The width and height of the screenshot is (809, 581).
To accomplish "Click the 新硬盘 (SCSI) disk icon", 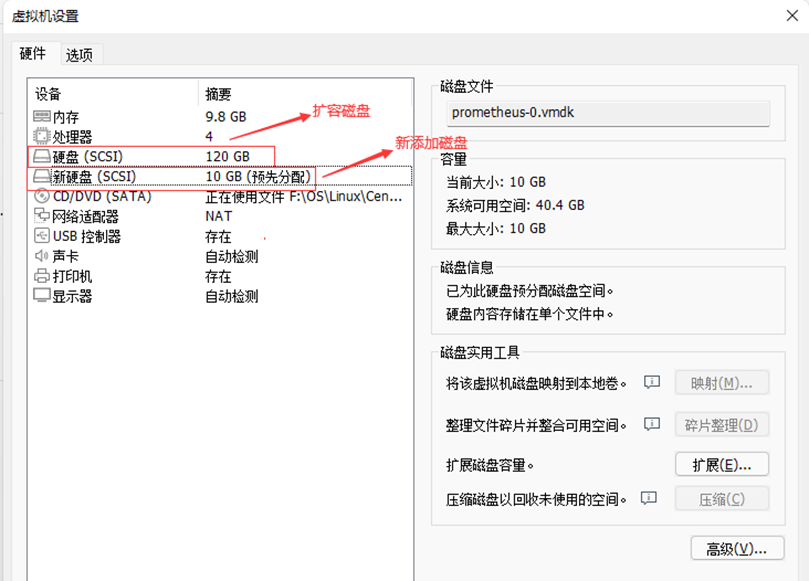I will [42, 176].
